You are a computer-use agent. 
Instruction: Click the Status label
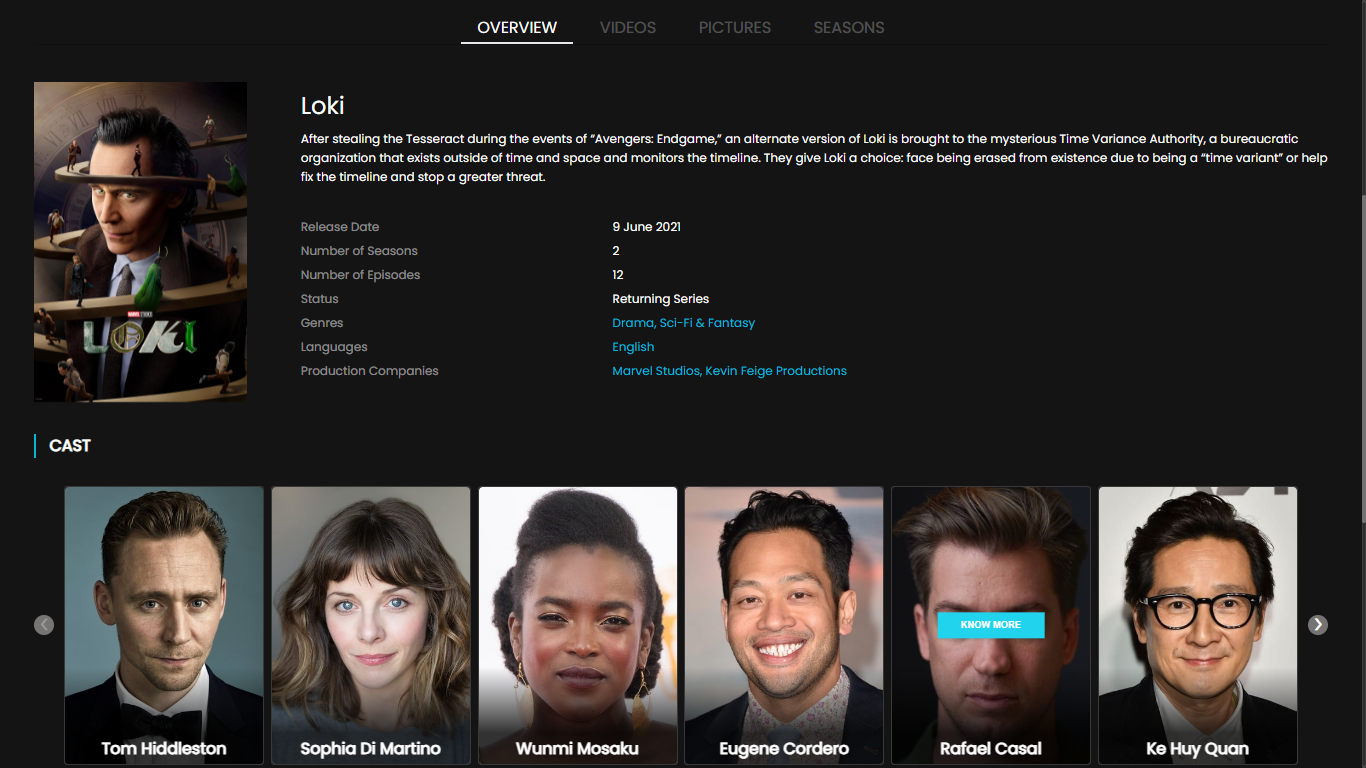(320, 299)
